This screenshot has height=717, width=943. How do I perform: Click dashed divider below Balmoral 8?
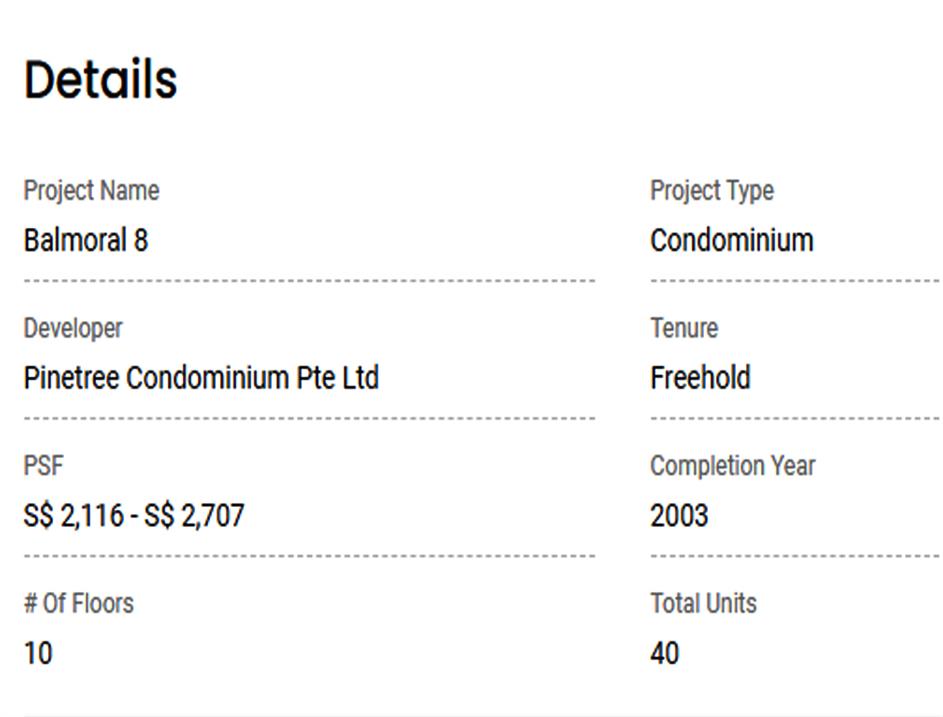309,281
